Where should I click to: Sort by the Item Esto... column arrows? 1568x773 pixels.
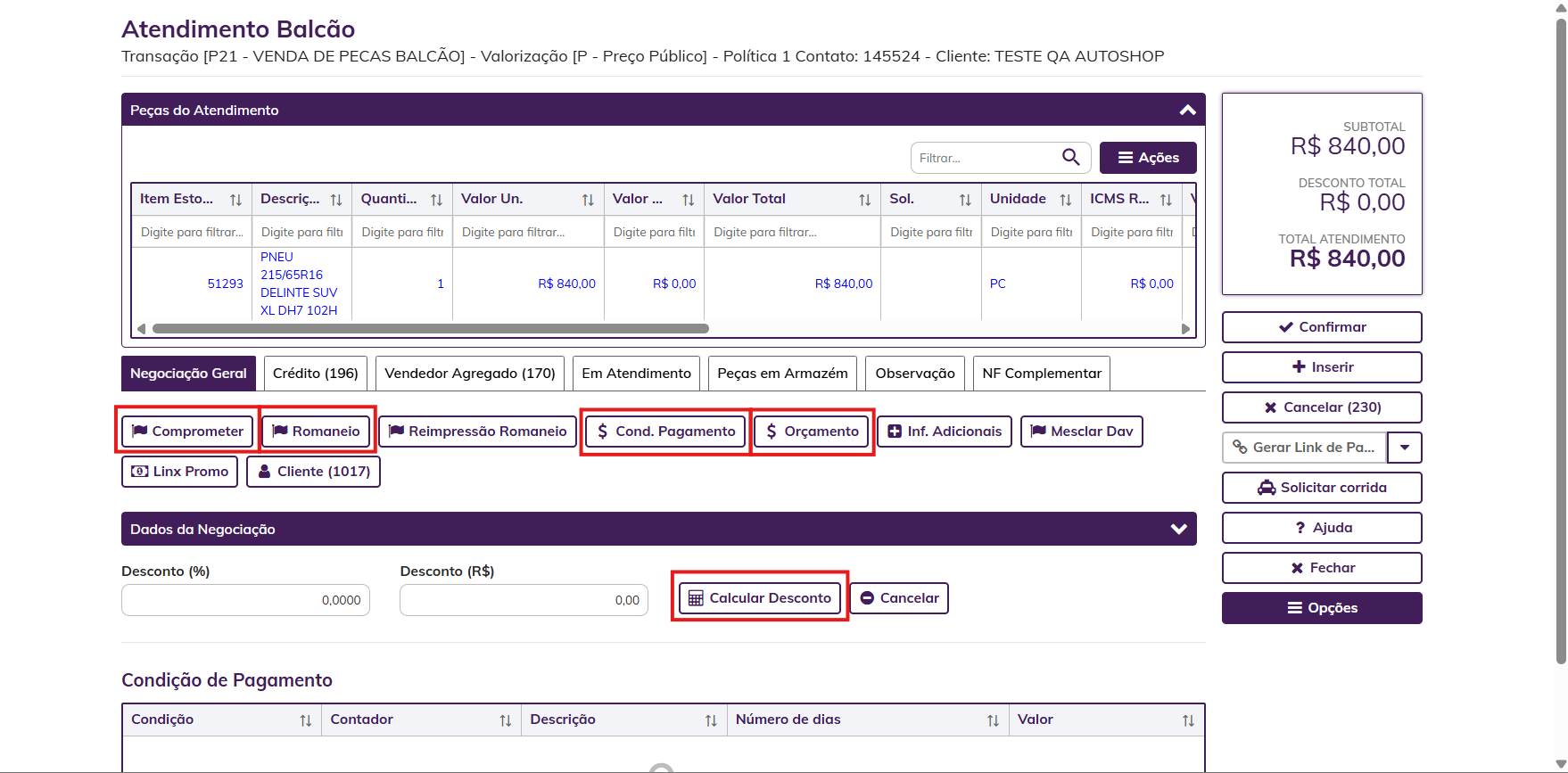click(x=235, y=200)
